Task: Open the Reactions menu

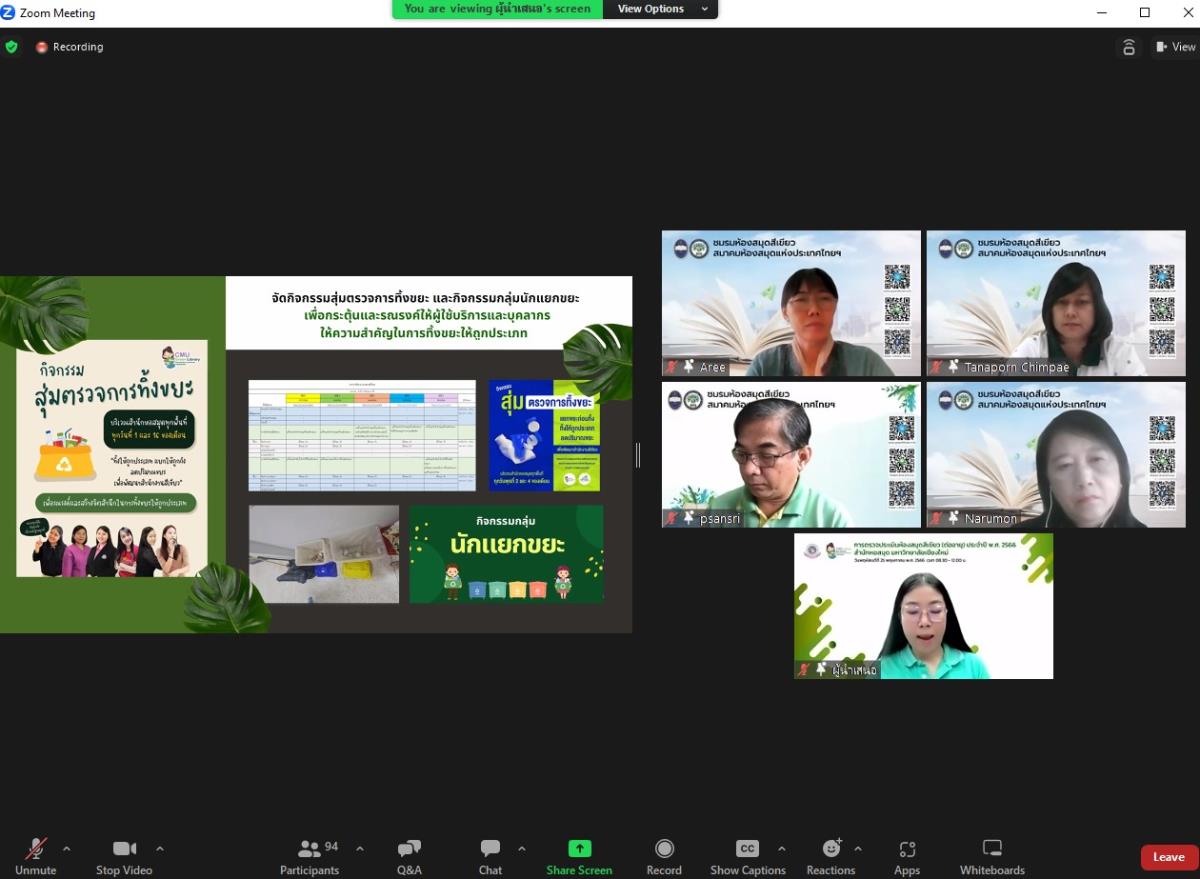Action: 831,856
